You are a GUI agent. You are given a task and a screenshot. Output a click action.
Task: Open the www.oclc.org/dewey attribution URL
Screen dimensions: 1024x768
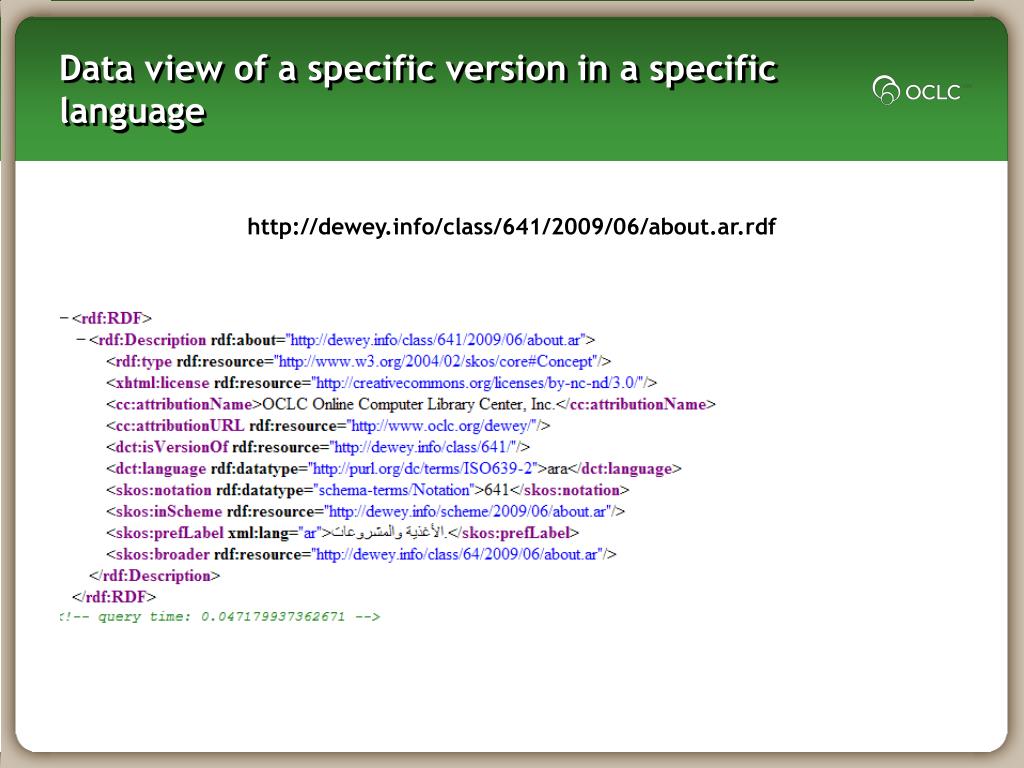(x=441, y=426)
